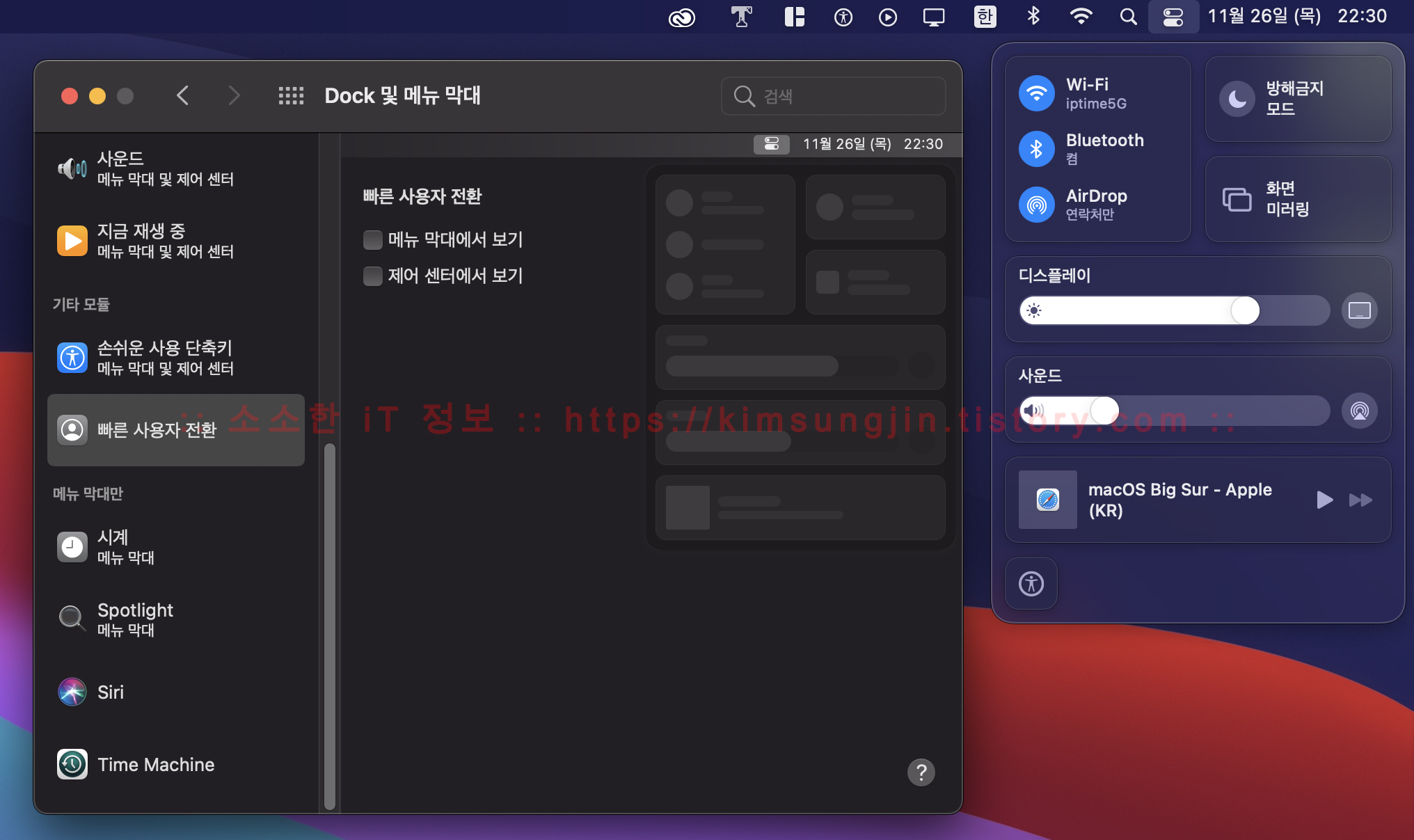1414x840 pixels.
Task: Click the 검색 search field
Action: coord(845,96)
